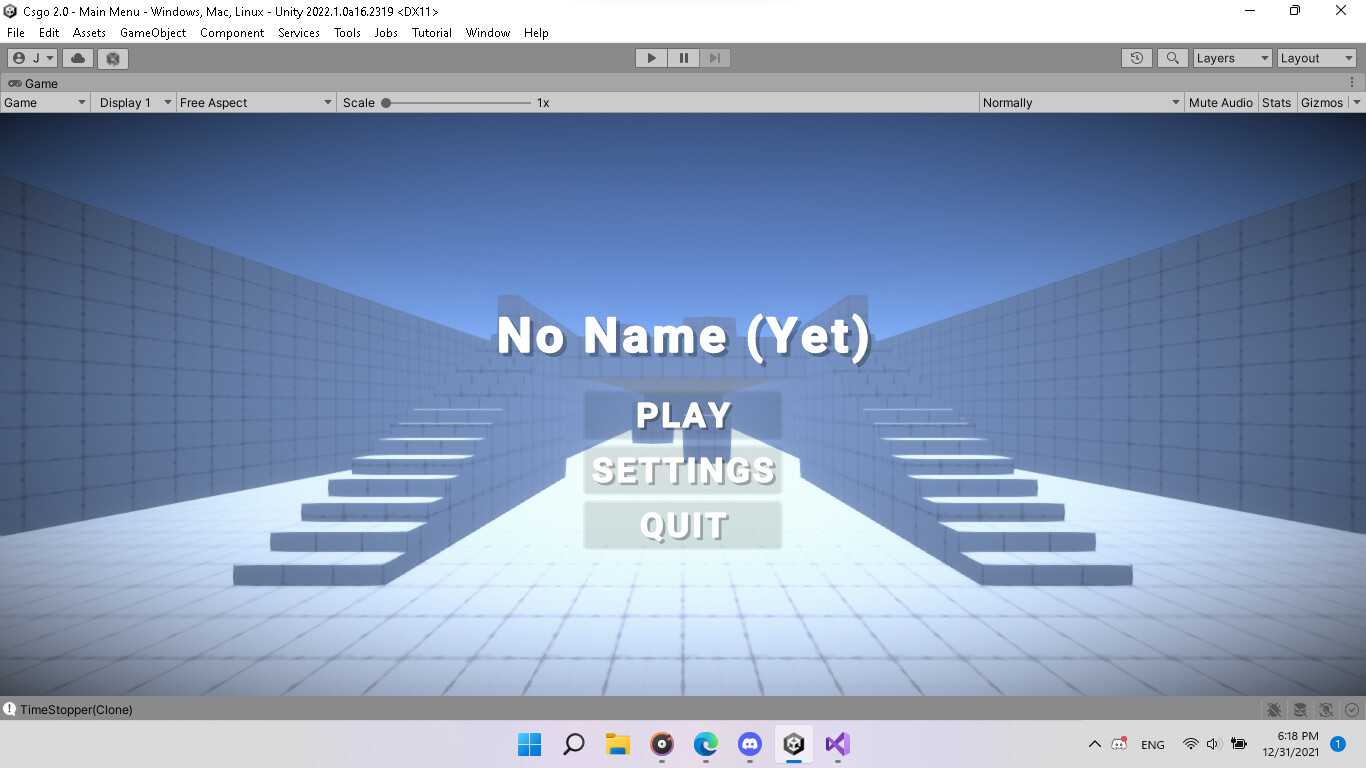Open the GameObject menu

(x=152, y=32)
